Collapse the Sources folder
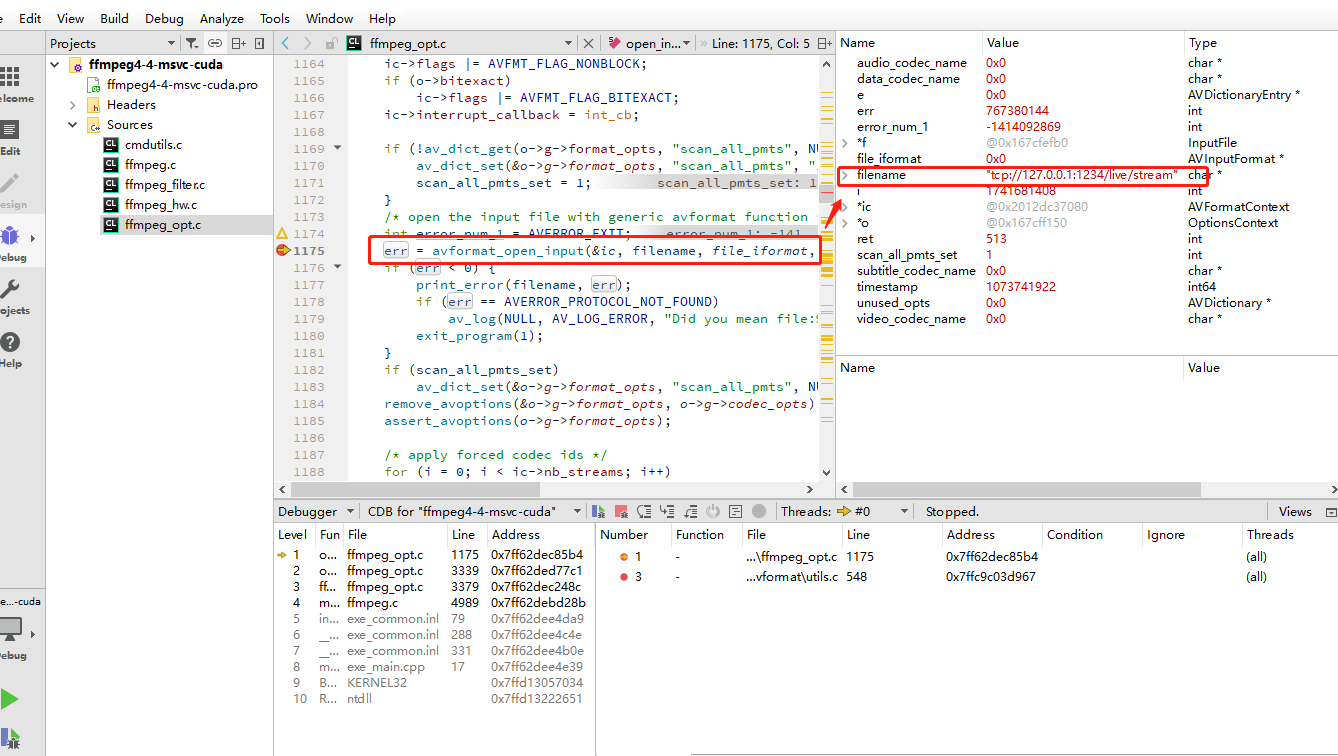Image resolution: width=1338 pixels, height=756 pixels. click(x=73, y=125)
